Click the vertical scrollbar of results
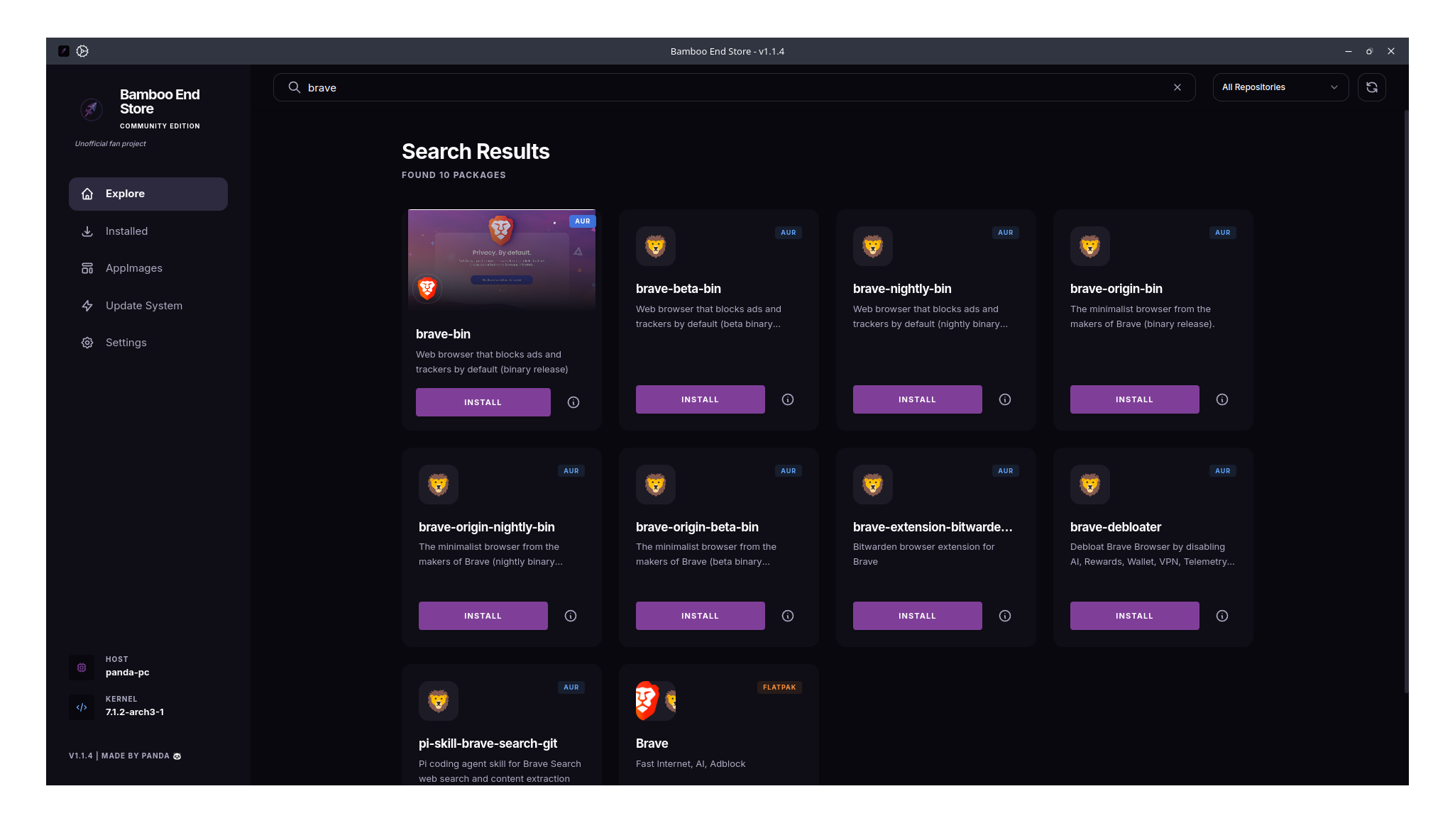 (1406, 401)
